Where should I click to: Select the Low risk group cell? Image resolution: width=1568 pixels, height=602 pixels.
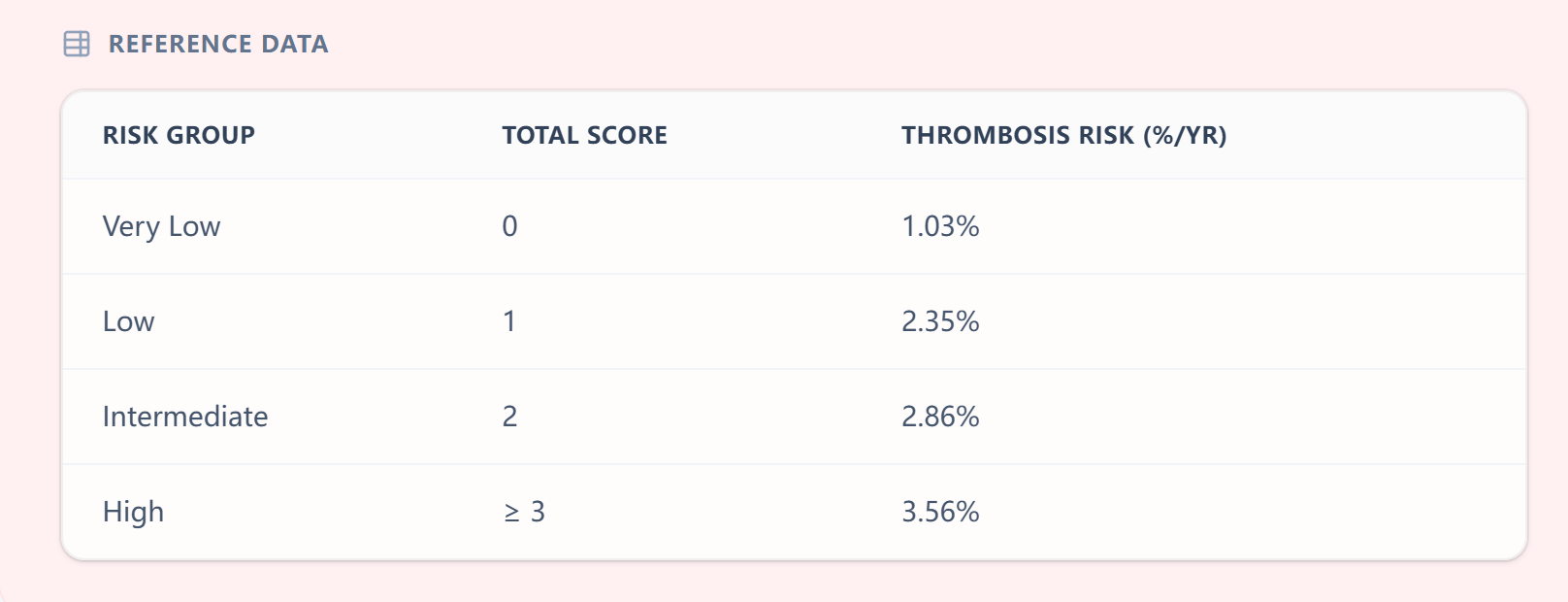128,321
